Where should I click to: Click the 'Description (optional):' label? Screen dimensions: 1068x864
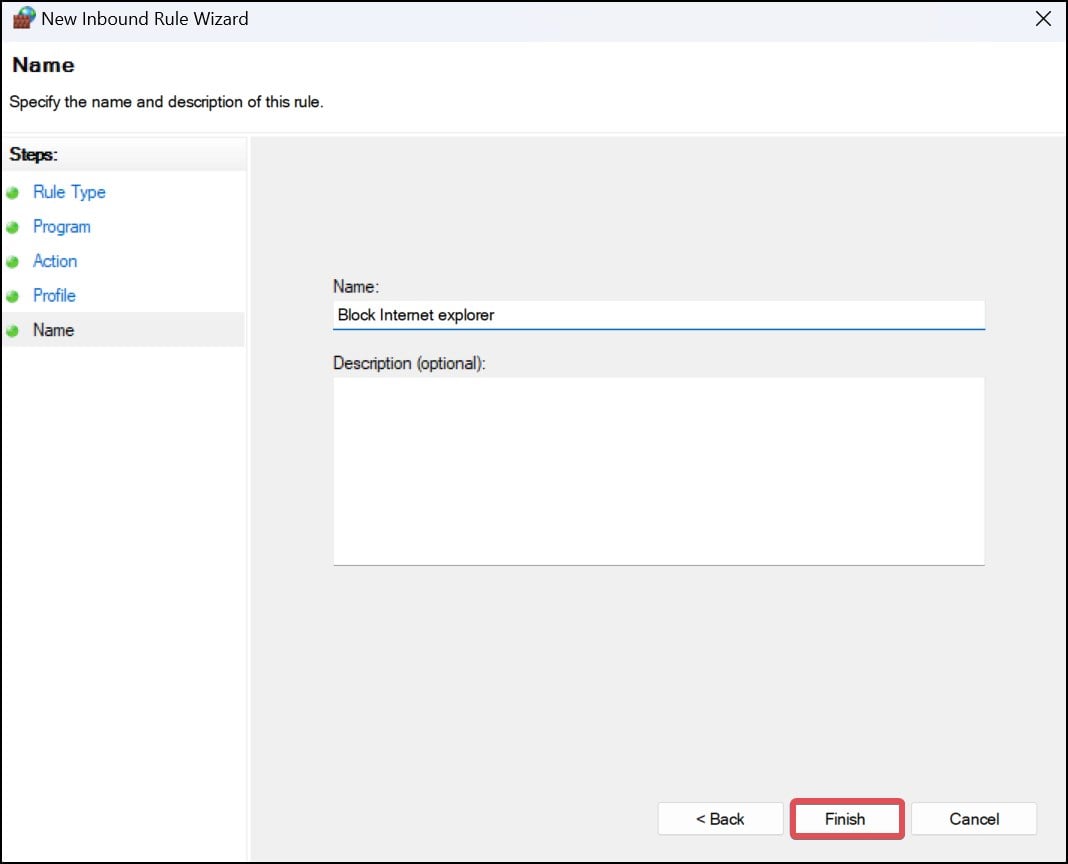(x=409, y=363)
